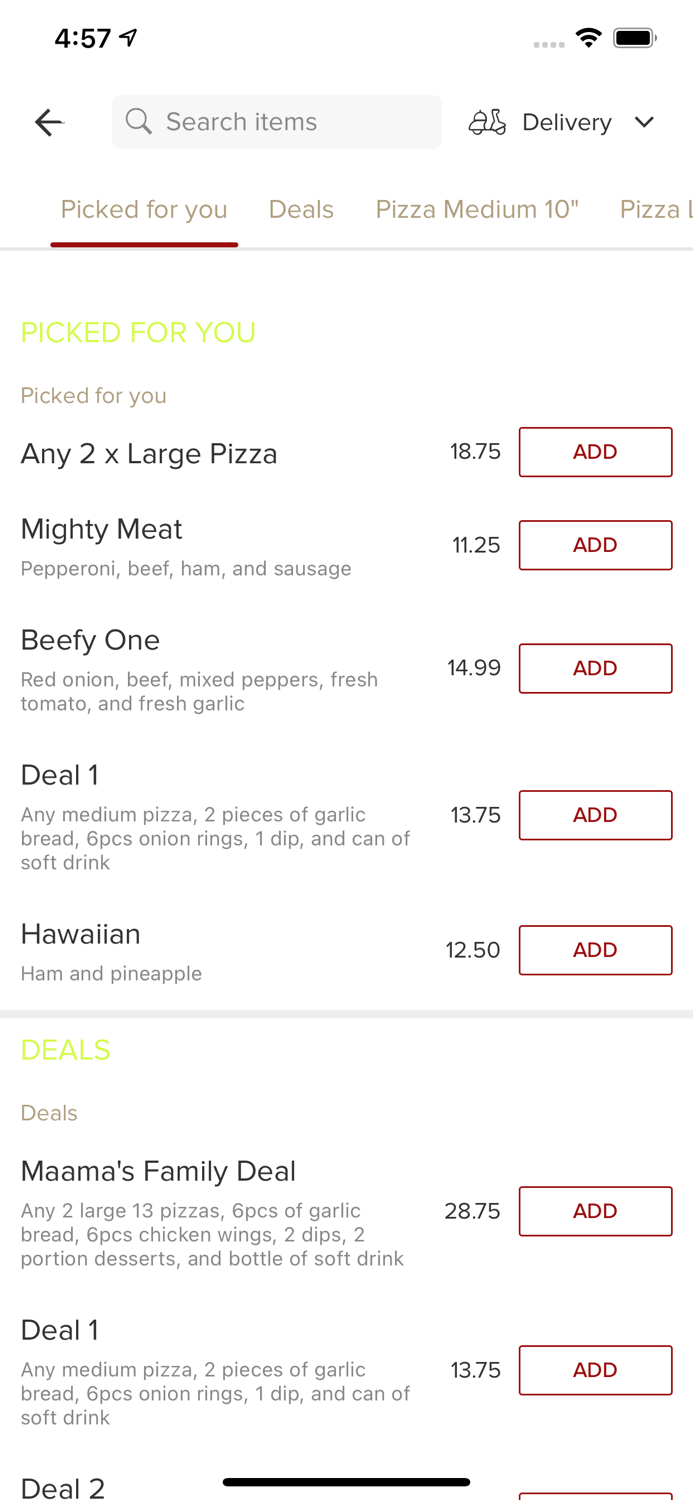The width and height of the screenshot is (693, 1500).
Task: Open the Hawaiian item details
Action: (81, 934)
